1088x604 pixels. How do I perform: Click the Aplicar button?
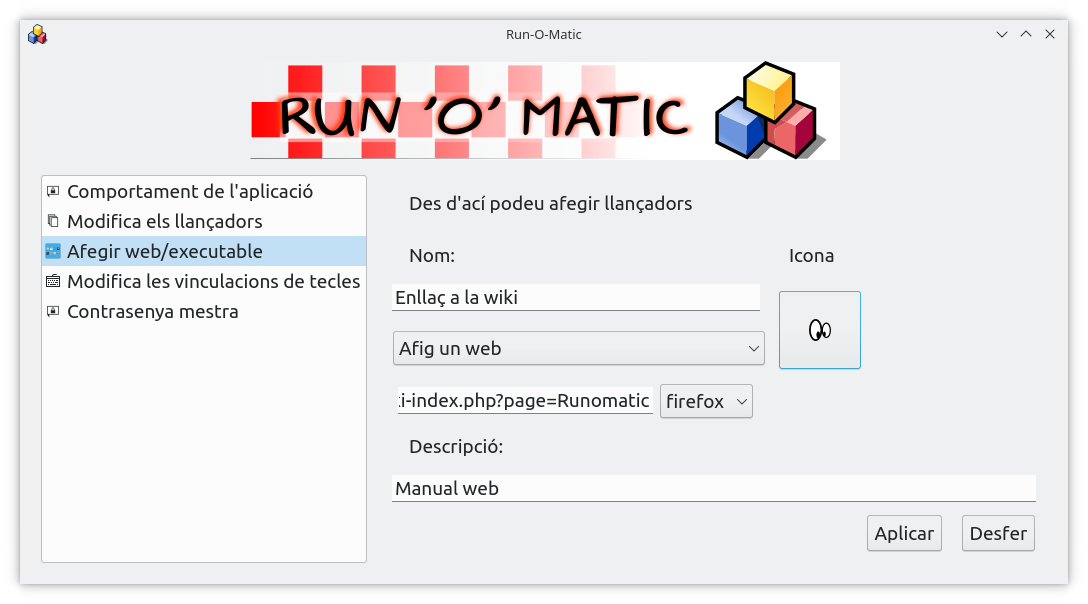click(904, 533)
